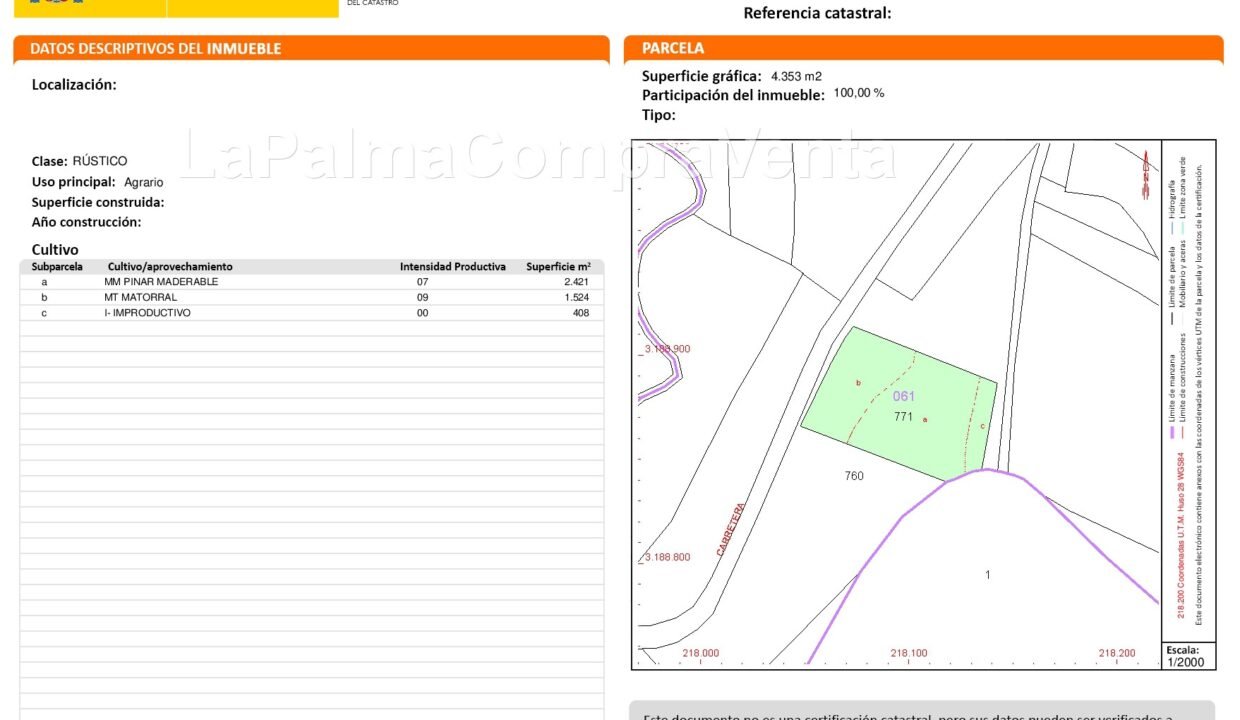Select subparcela 'a' cell in Cultivo table

click(44, 282)
